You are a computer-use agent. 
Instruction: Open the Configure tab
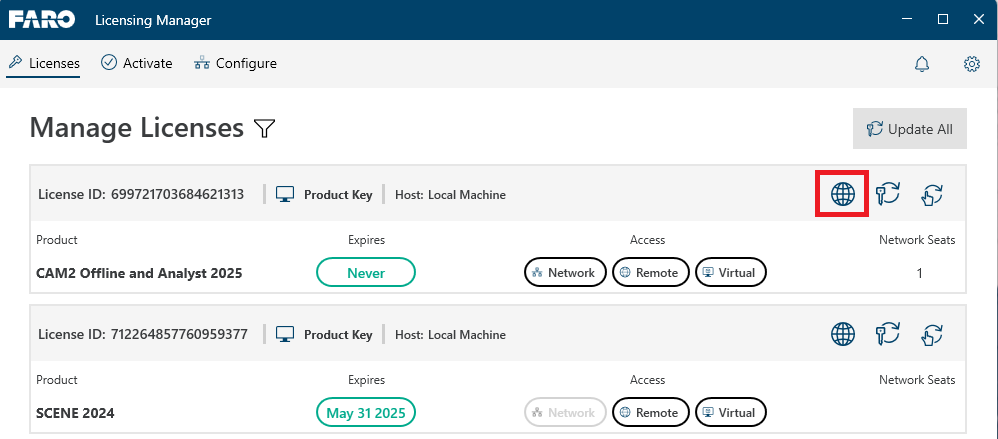(x=235, y=63)
